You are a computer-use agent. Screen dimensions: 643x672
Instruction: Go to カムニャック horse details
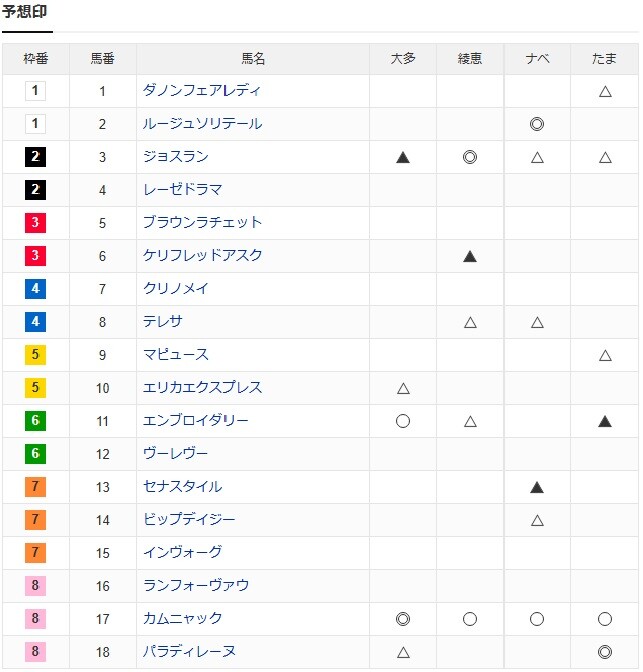click(x=182, y=619)
